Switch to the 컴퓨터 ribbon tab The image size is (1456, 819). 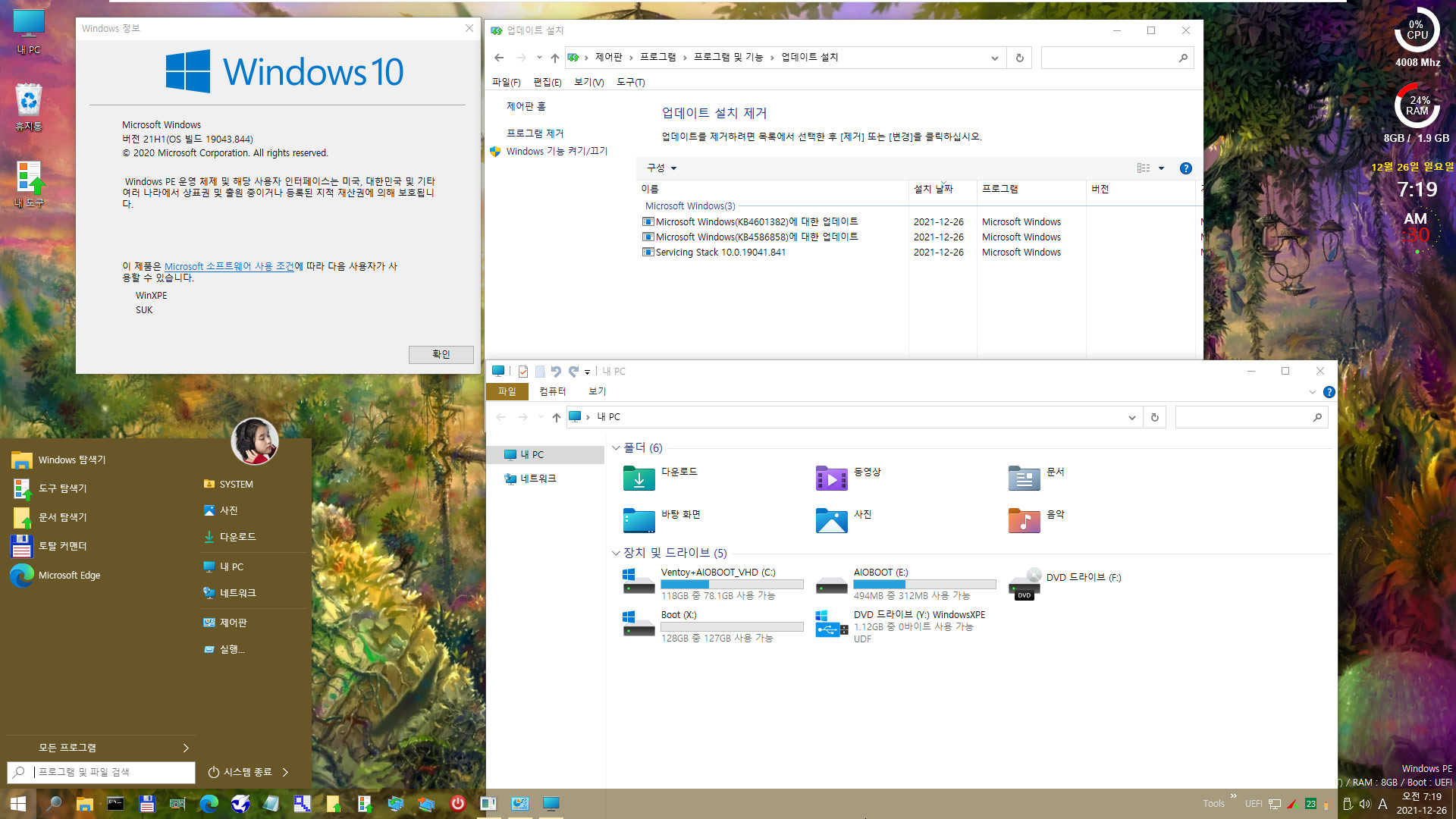553,391
